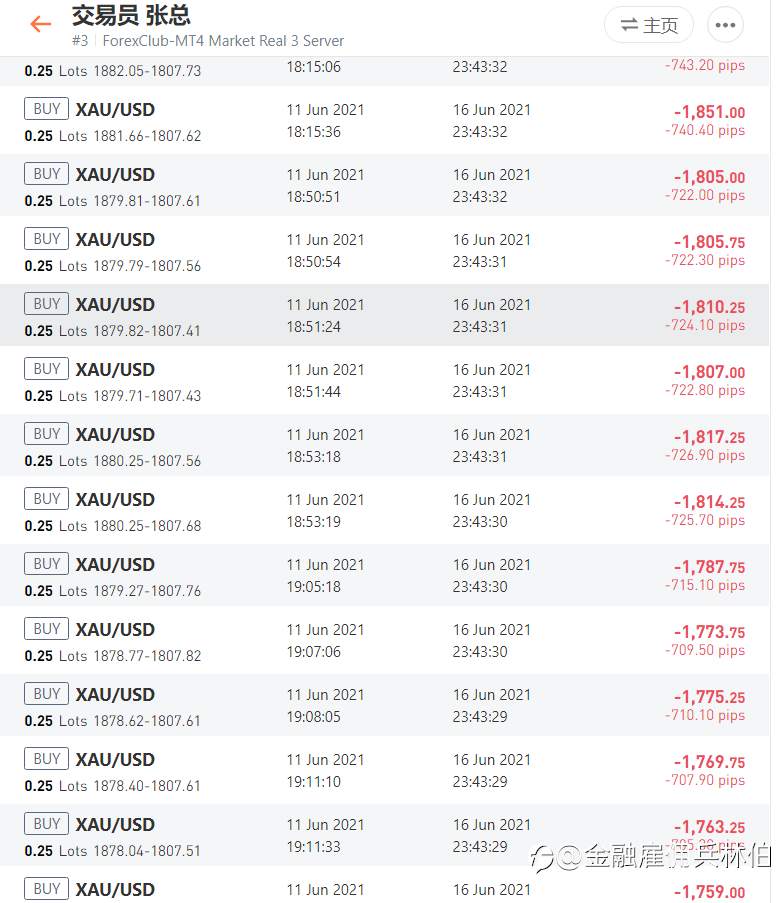Click the BUY badge on the 19:11:33 trade

click(47, 824)
